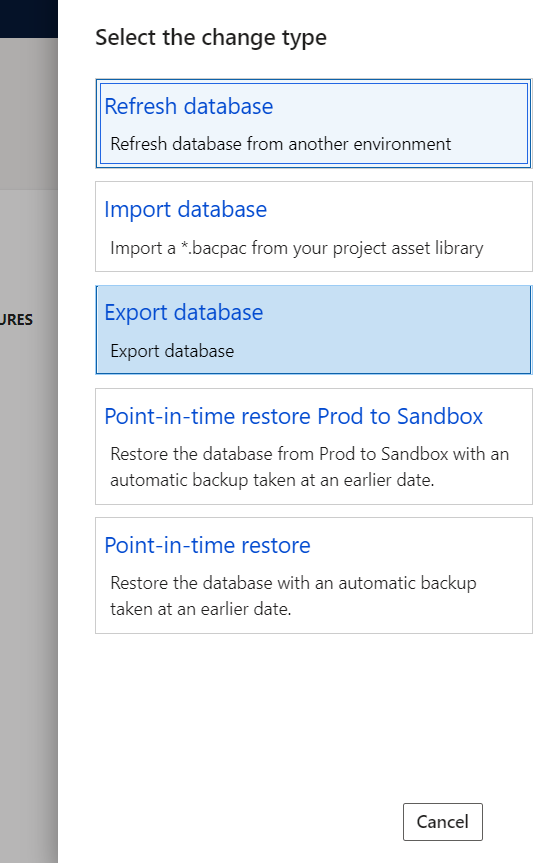Image resolution: width=540 pixels, height=863 pixels.
Task: Choose the plain Point-in-time restore option
Action: pyautogui.click(x=314, y=575)
